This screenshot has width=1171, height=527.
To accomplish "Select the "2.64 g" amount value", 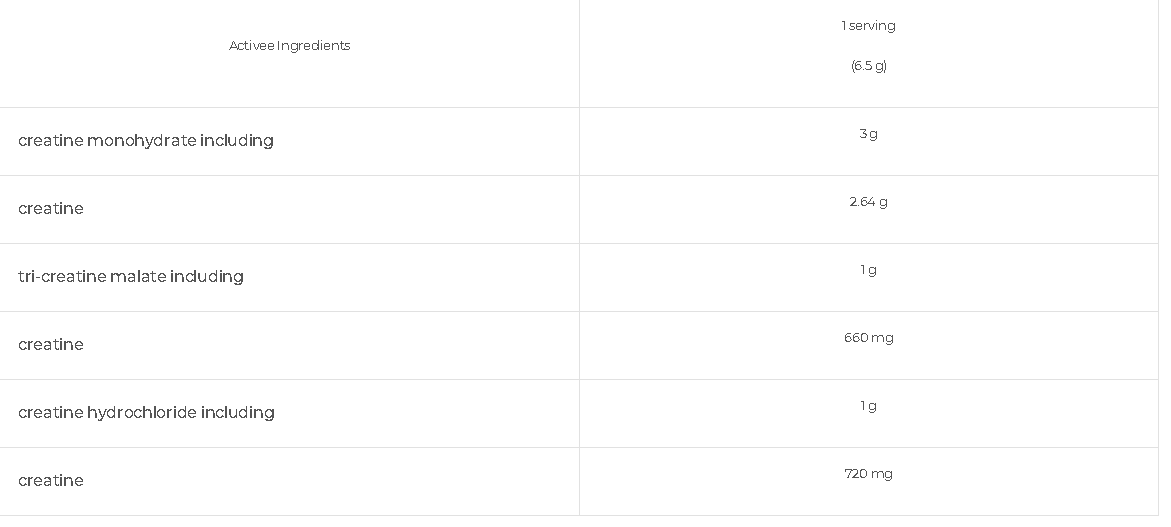I will [x=868, y=202].
